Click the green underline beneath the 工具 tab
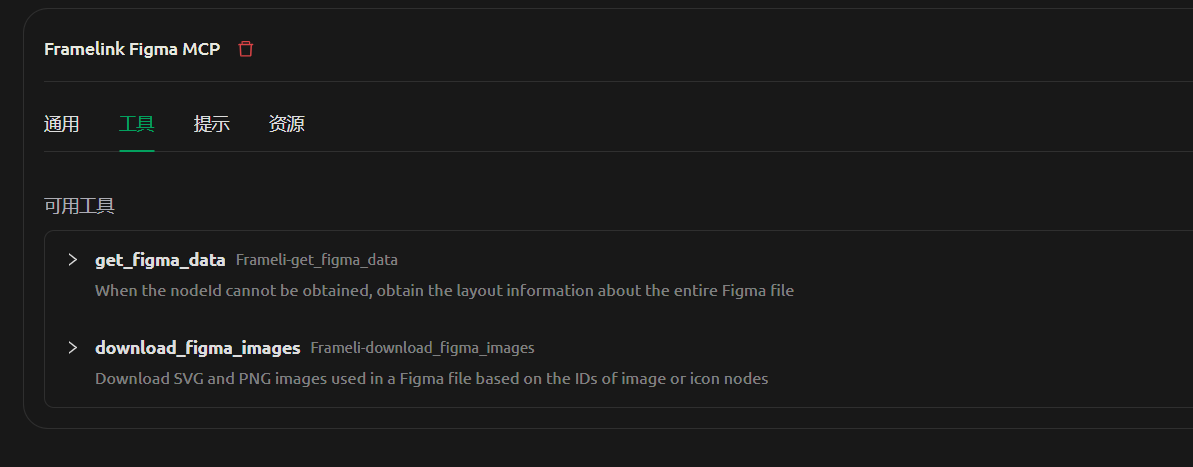 coord(137,151)
